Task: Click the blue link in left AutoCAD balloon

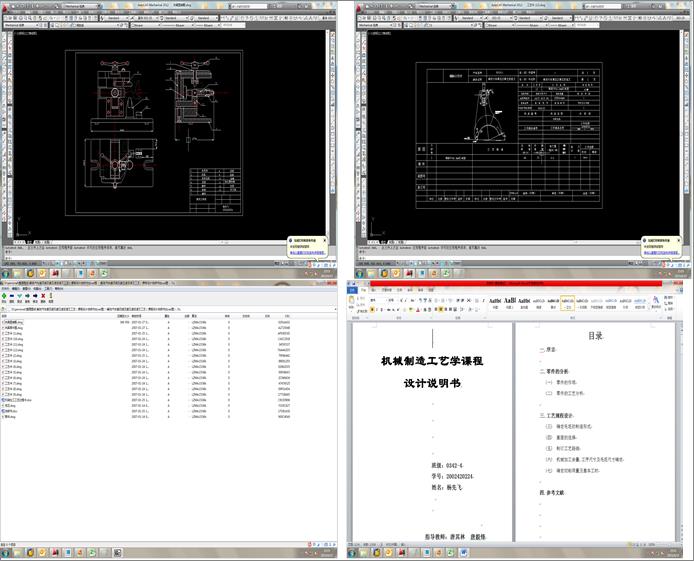Action: [308, 253]
